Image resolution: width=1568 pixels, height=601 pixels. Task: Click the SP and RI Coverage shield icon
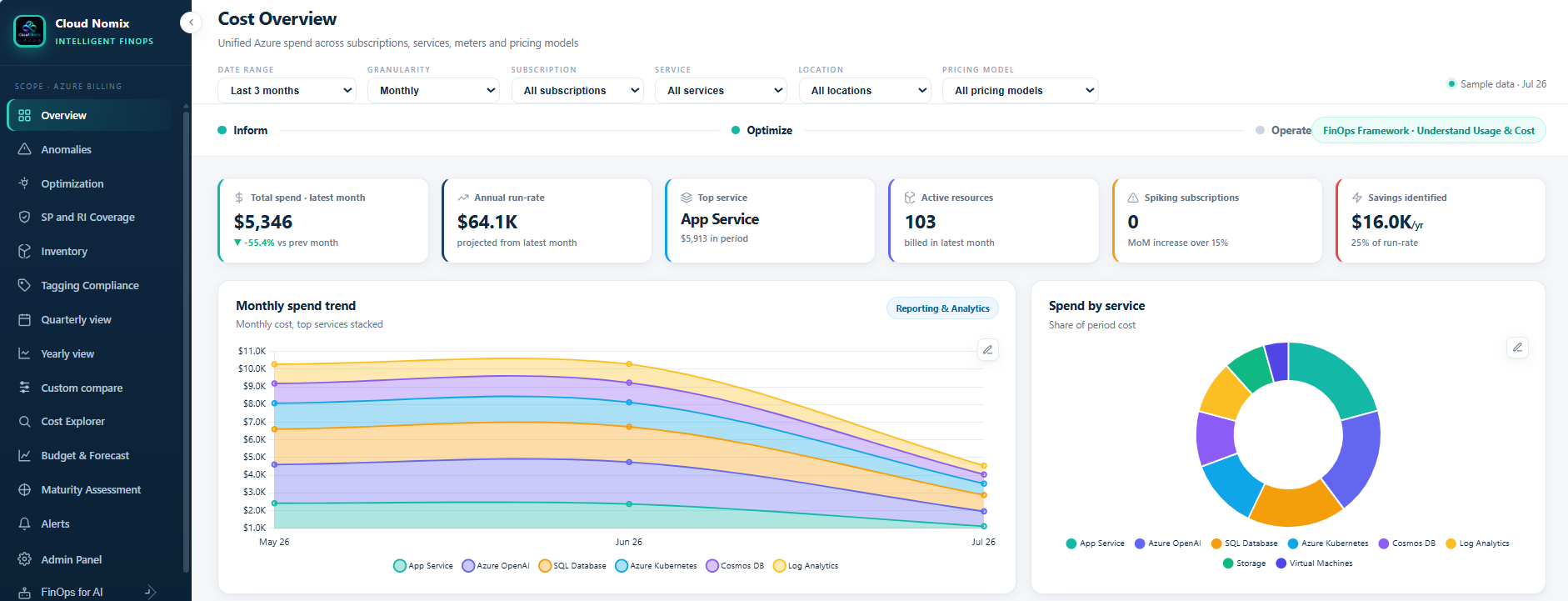click(24, 217)
